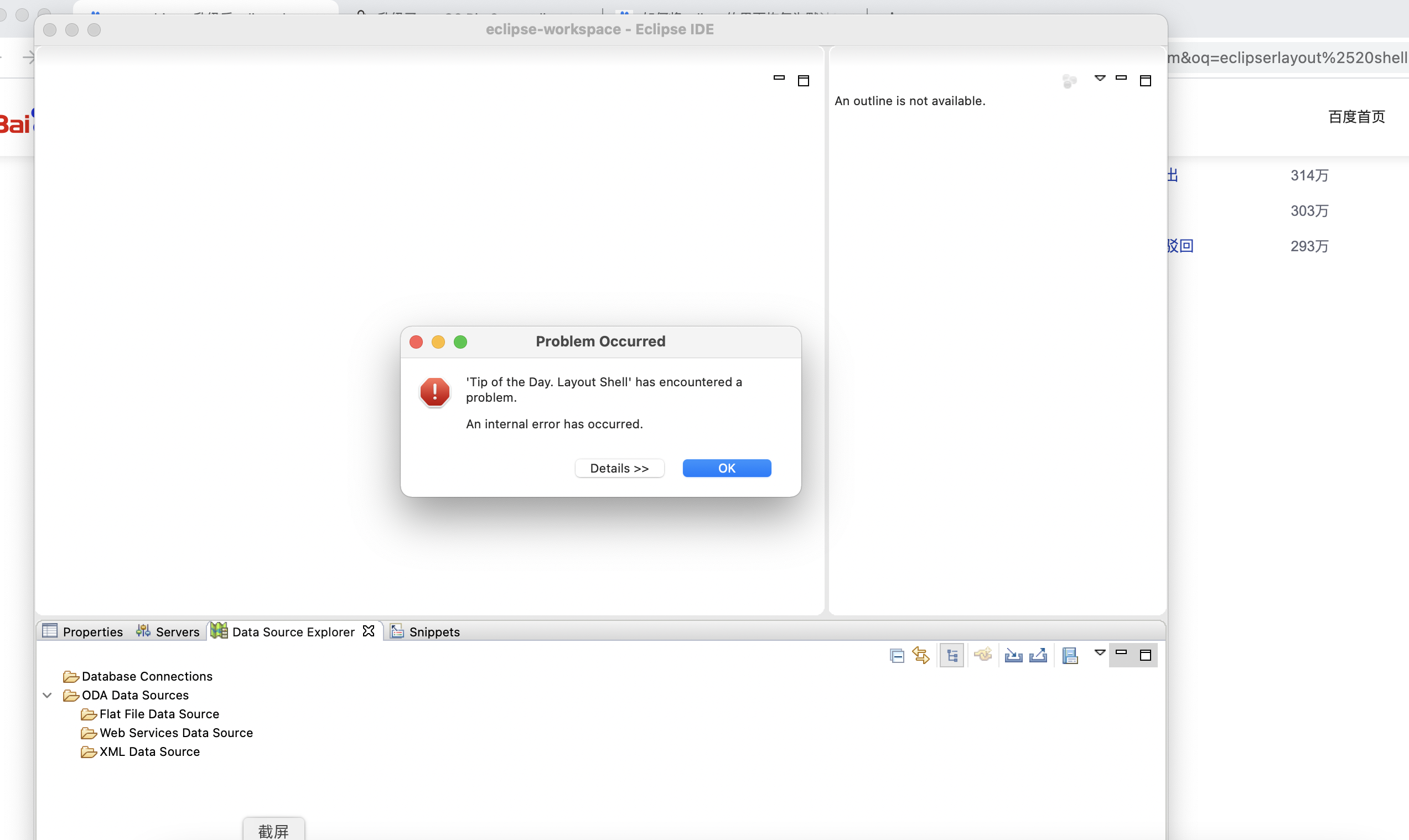Click the Database Connections folder icon

coord(71,676)
